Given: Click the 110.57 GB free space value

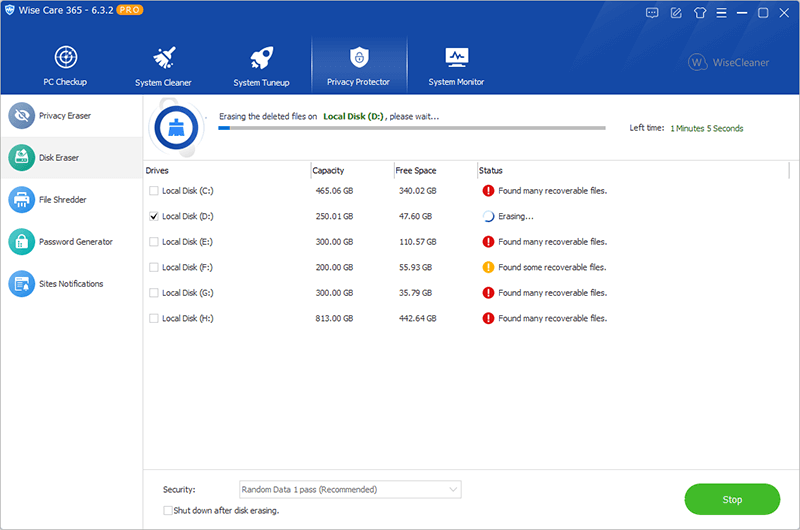Looking at the screenshot, I should point(418,242).
